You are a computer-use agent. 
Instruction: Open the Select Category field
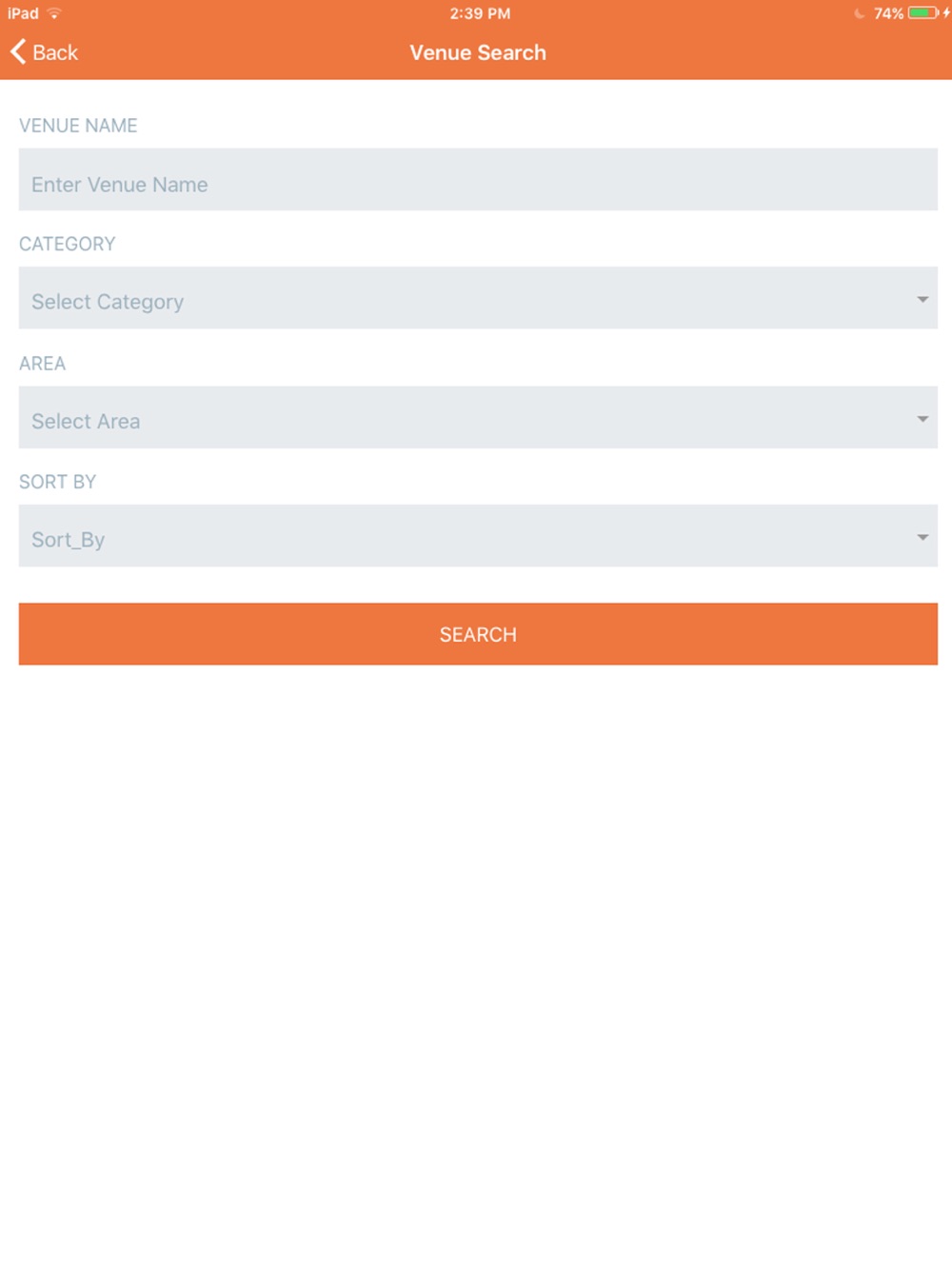tap(478, 298)
